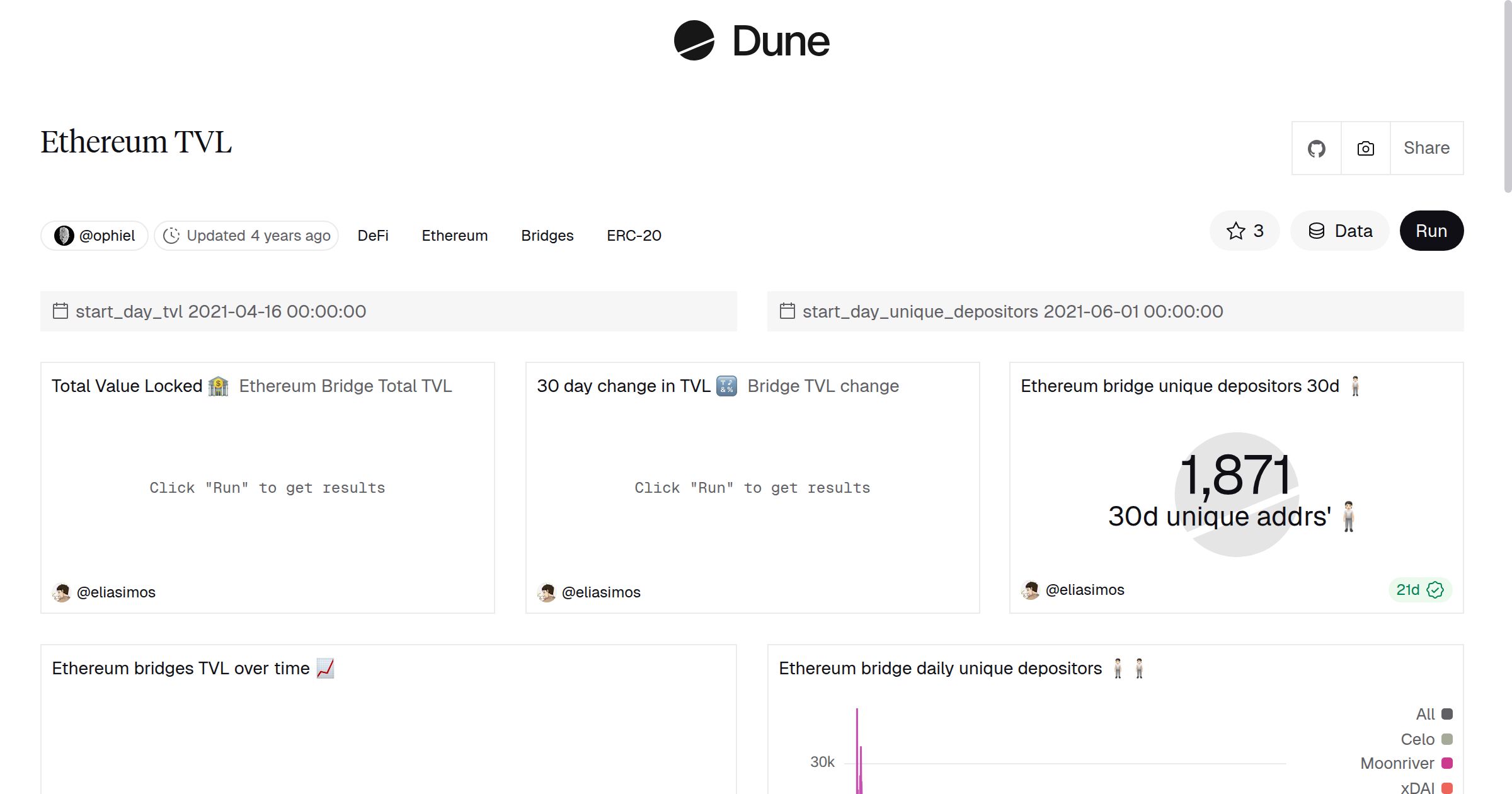Click the calendar icon beside start_day_tvl
Viewport: 1512px width, 794px height.
pyautogui.click(x=60, y=311)
